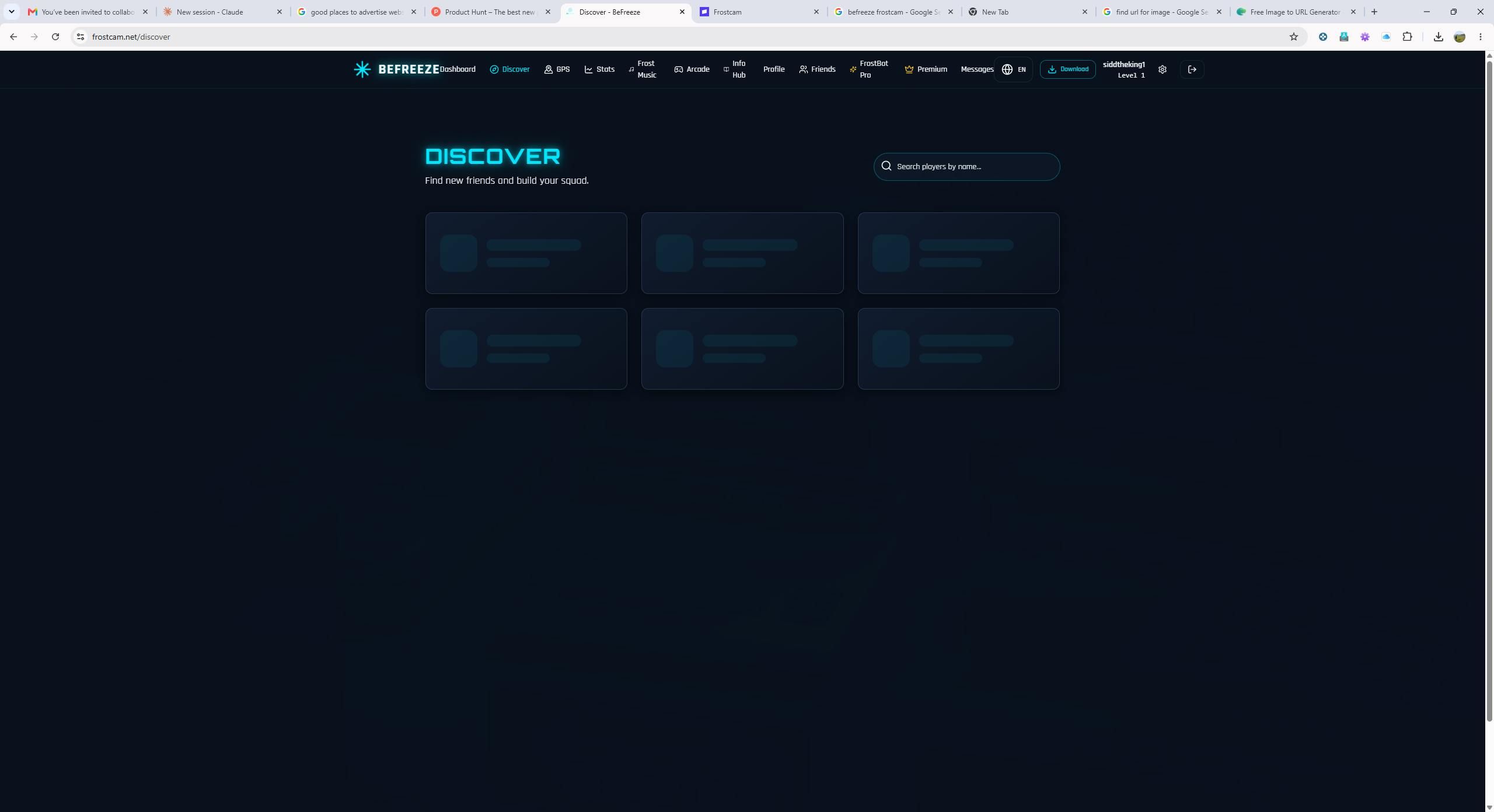The width and height of the screenshot is (1494, 812).
Task: Open a new browser tab
Action: click(x=1374, y=12)
